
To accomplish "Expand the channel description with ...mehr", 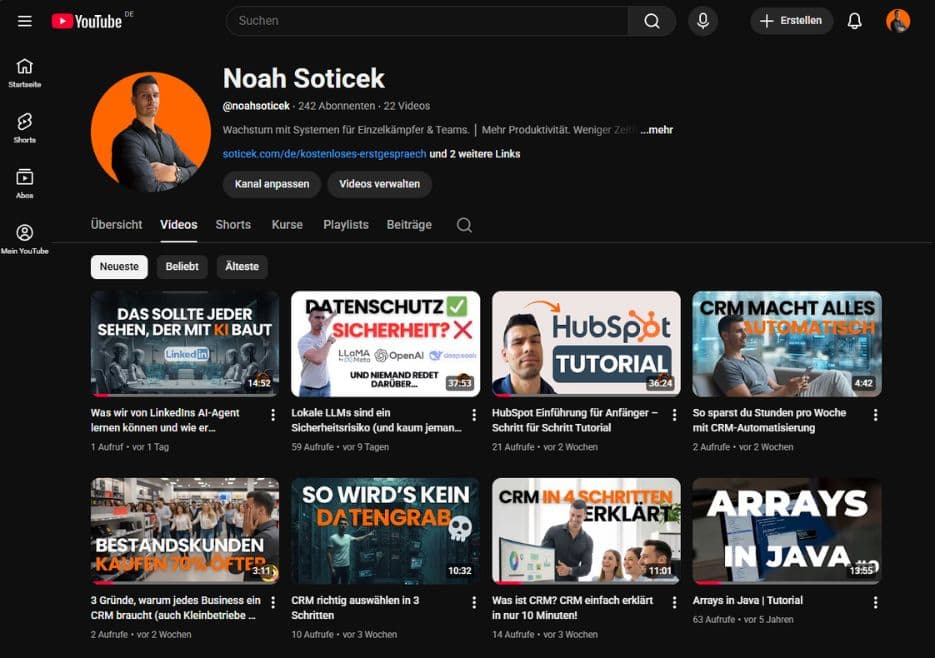I will tap(657, 130).
